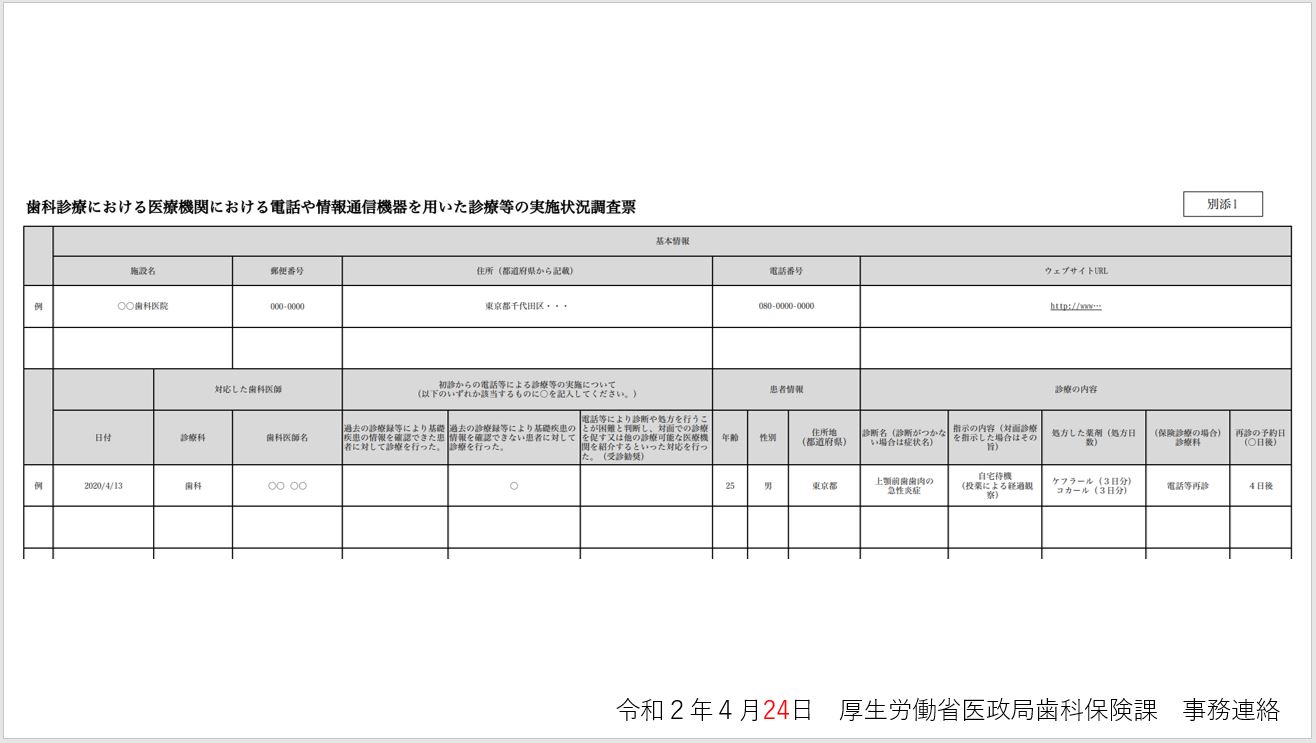1316x743 pixels.
Task: Select the 歯科医師名 column header
Action: [x=287, y=437]
